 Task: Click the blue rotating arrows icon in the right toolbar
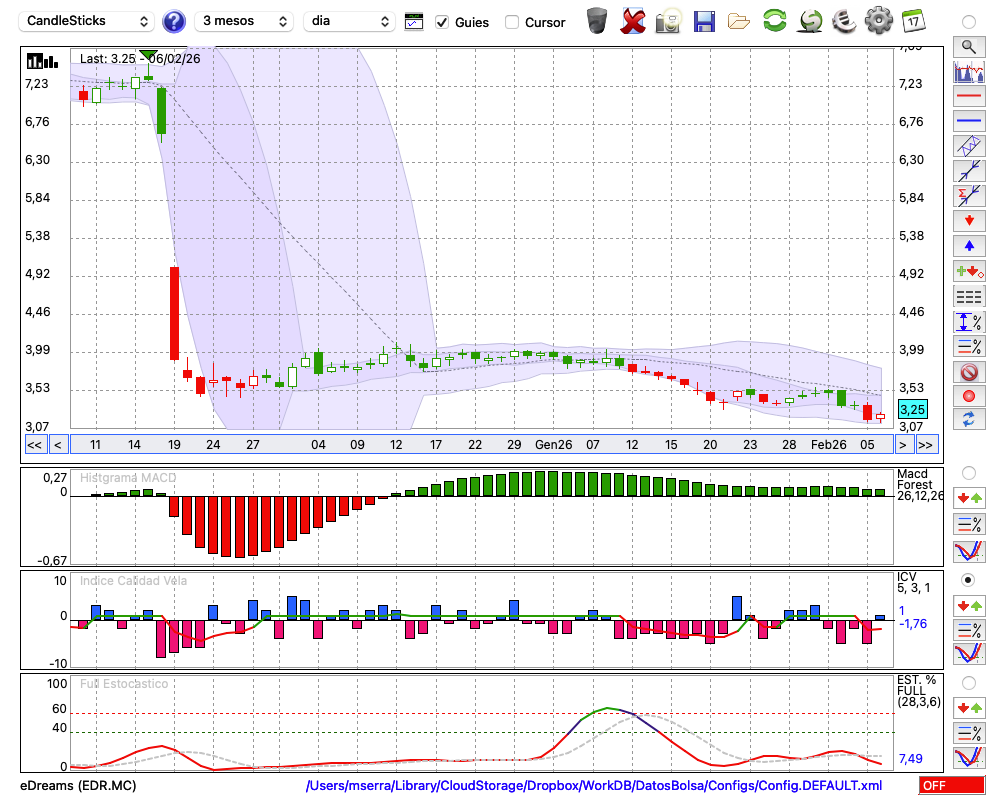click(969, 420)
